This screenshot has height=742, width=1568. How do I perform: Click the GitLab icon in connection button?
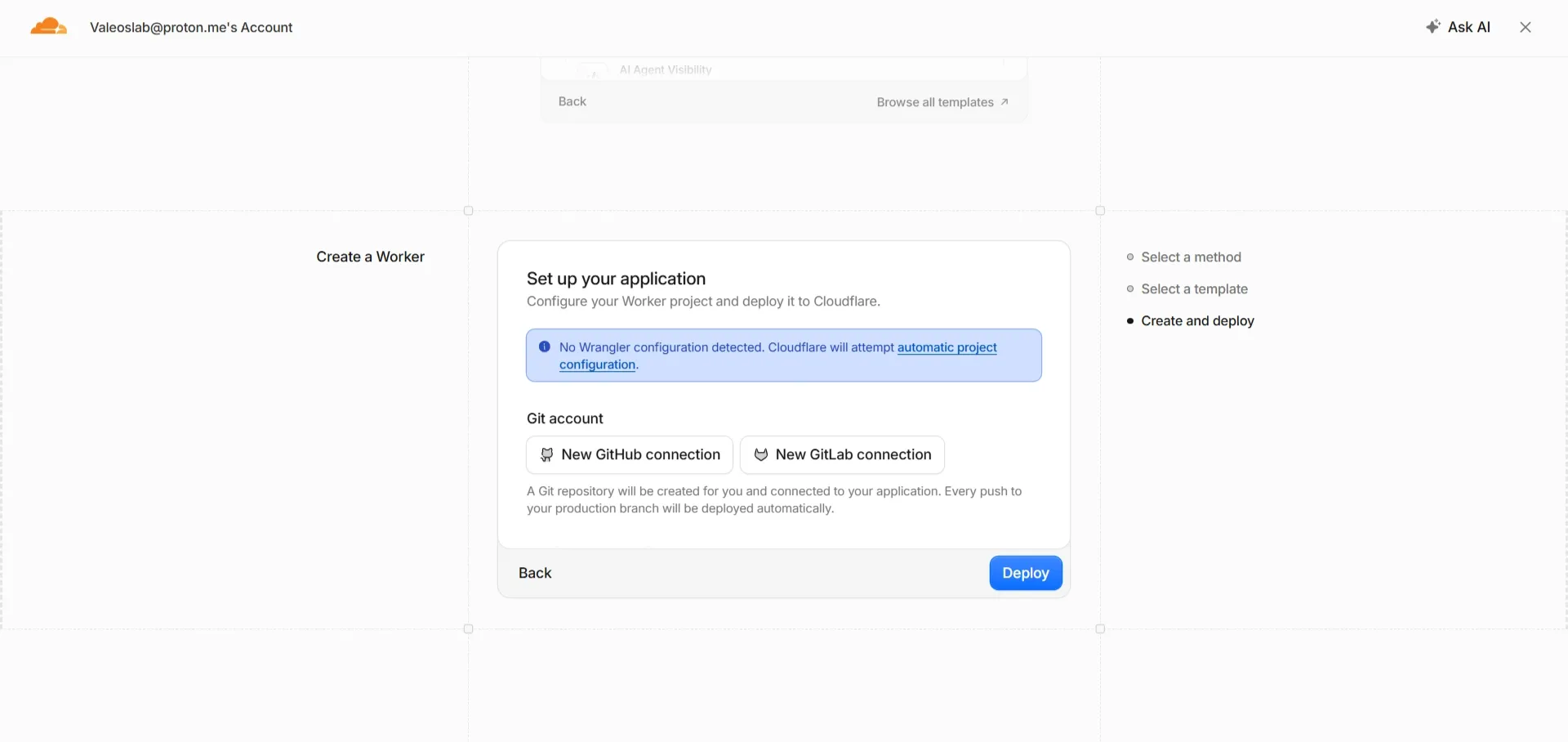(760, 455)
